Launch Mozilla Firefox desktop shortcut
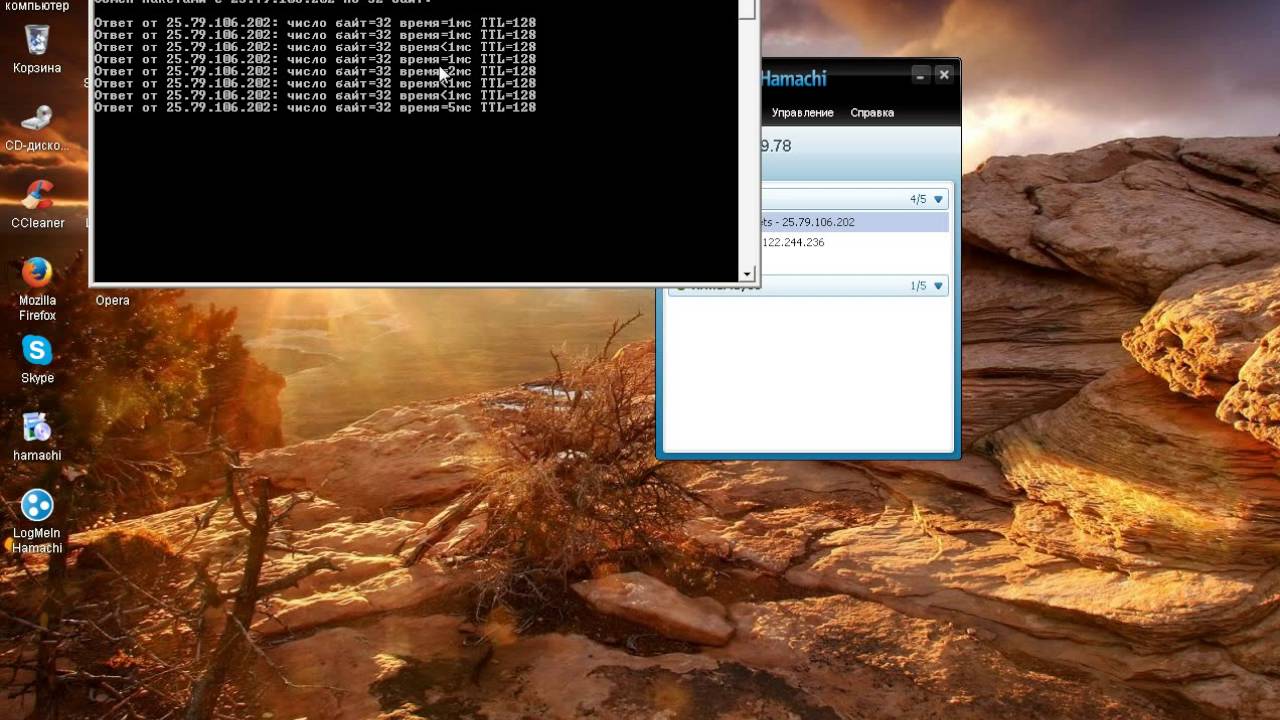 coord(37,290)
